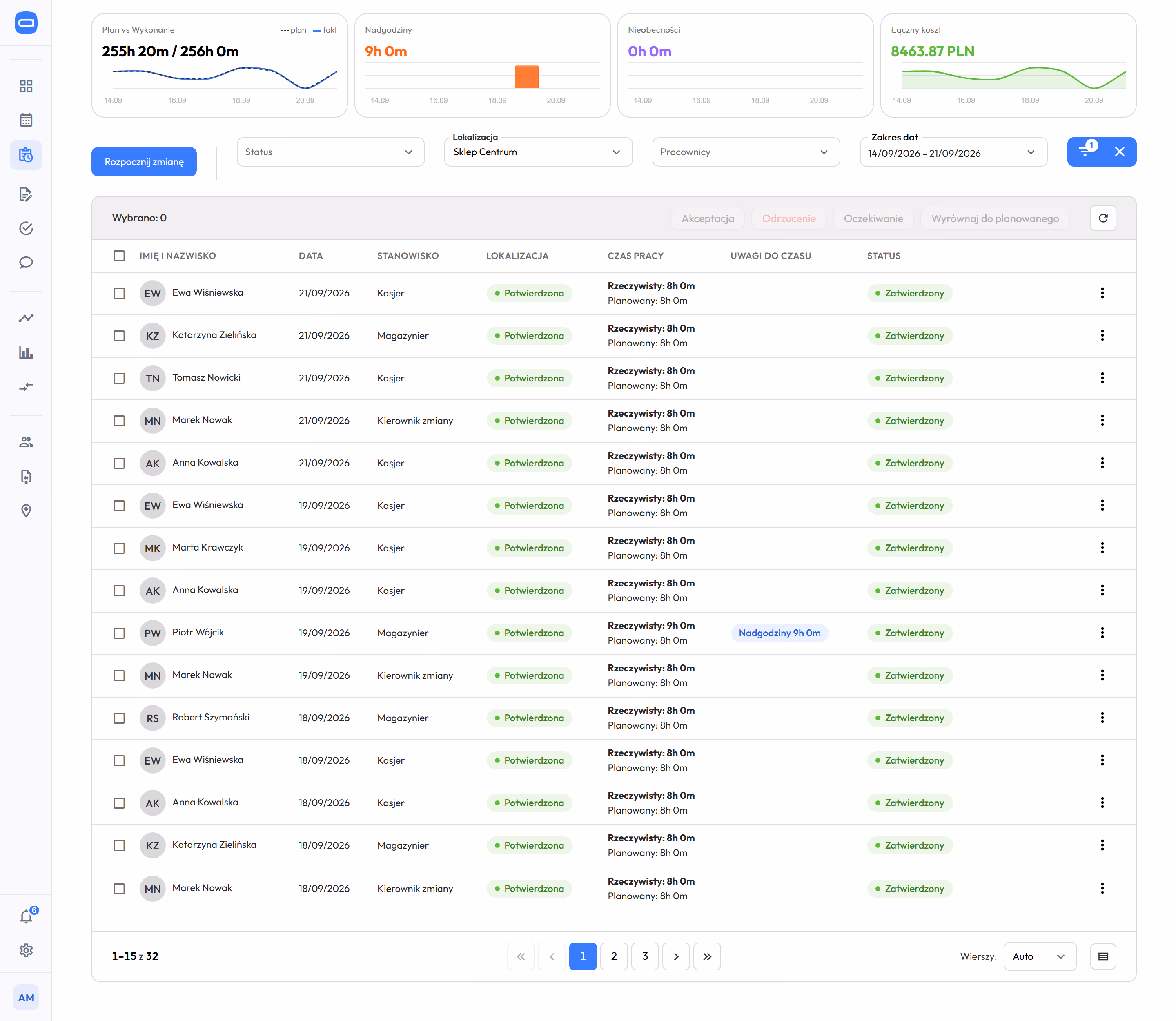Check Anna Kowalska 18/09/2026 row checkbox

click(119, 803)
